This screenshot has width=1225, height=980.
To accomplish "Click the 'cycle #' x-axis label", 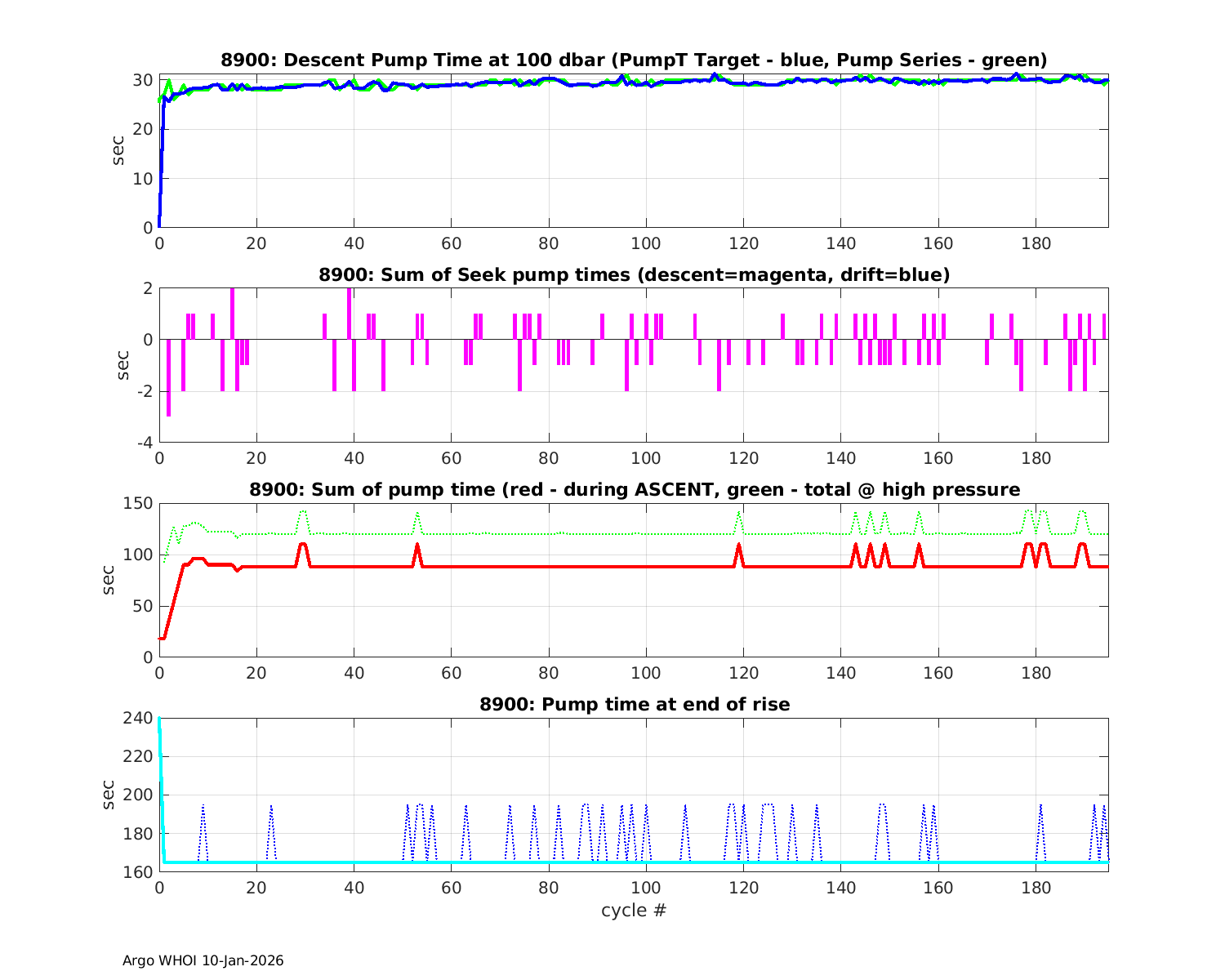I will [x=634, y=910].
